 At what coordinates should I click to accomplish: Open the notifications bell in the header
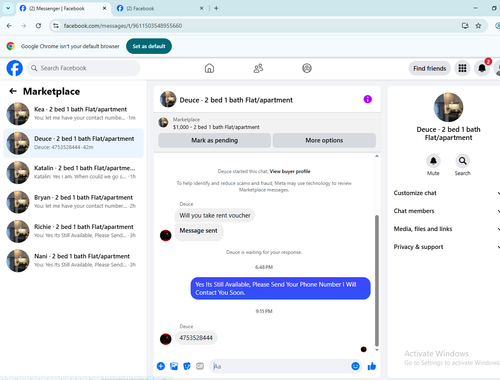click(482, 68)
